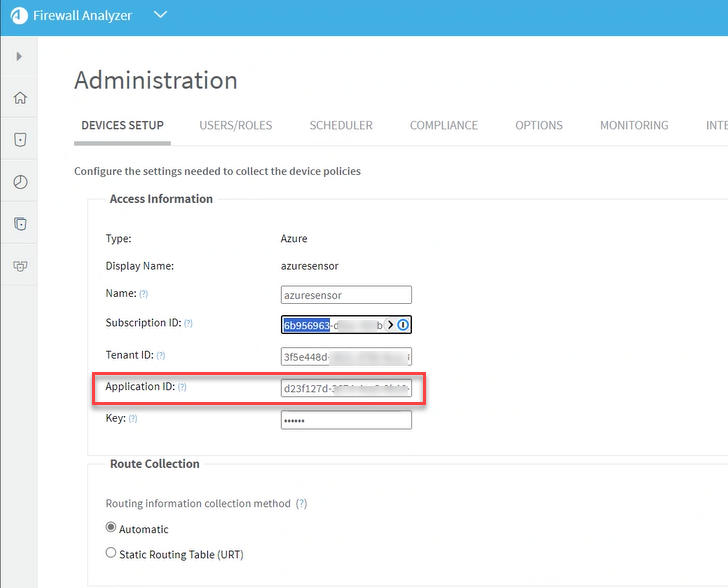The height and width of the screenshot is (588, 728).
Task: Click the stacked shield icon in the sidebar
Action: coord(19,224)
